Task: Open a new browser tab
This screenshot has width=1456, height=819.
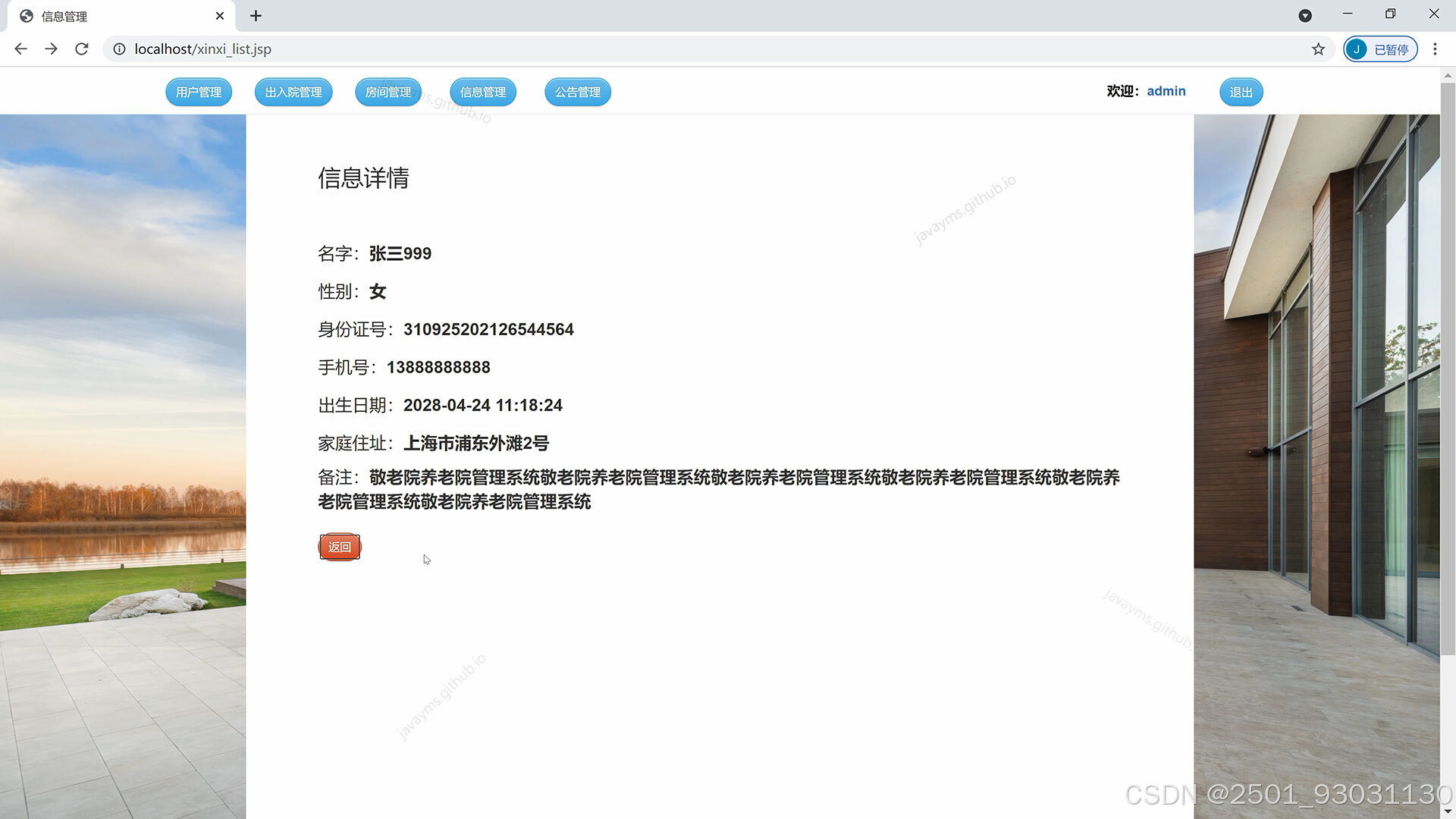Action: pos(256,16)
